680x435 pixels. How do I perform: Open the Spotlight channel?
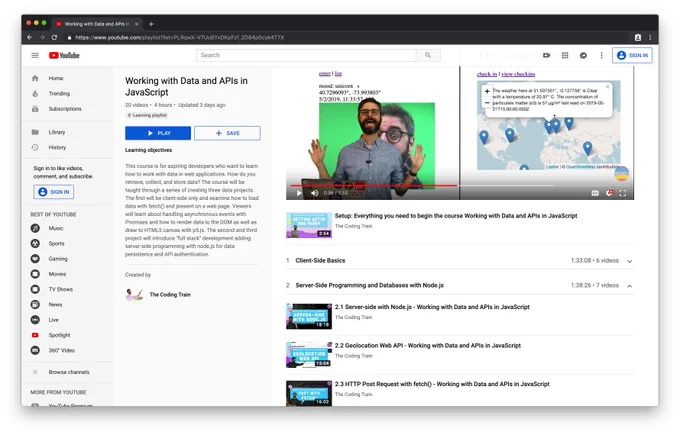(x=59, y=335)
